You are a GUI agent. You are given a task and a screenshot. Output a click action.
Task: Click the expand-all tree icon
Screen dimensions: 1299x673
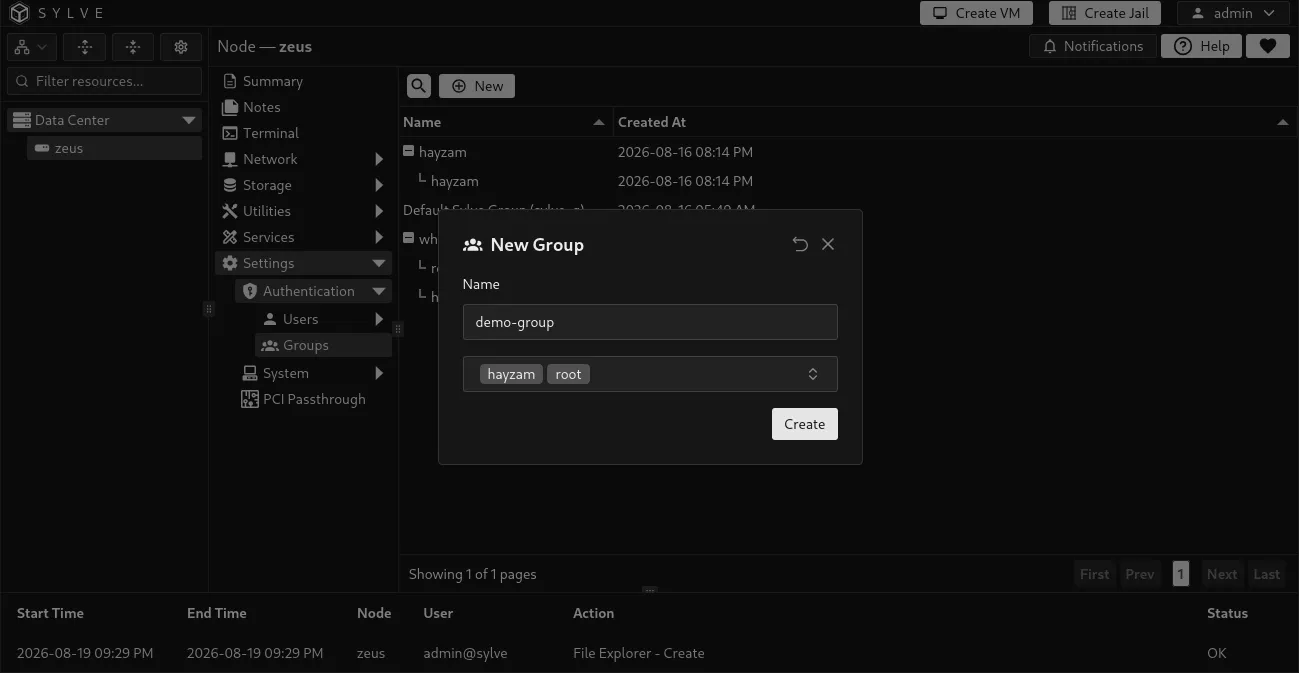pyautogui.click(x=85, y=47)
